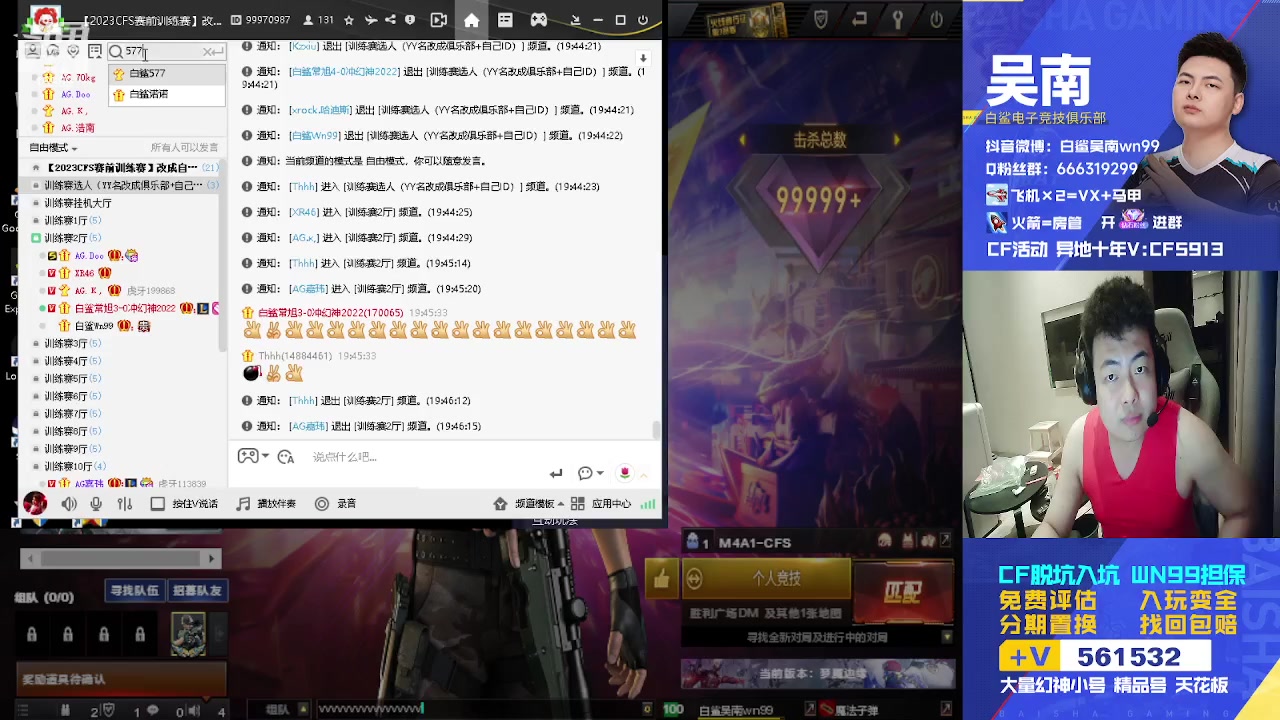This screenshot has height=720, width=1280.
Task: Click the [AG嘉玮] link in last notice
Action: click(308, 426)
